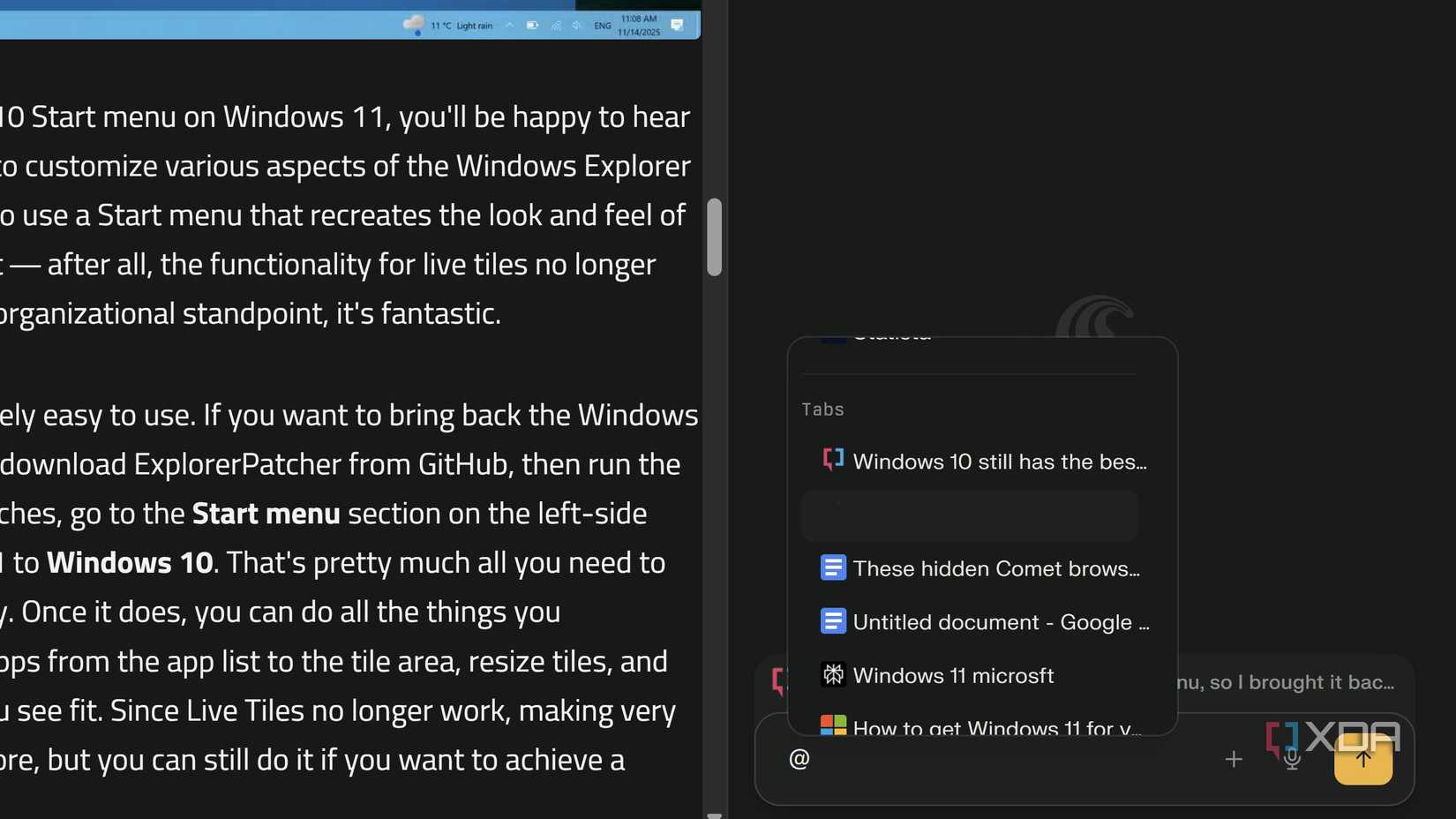Click the plus attachment icon in the chat box

pyautogui.click(x=1234, y=759)
